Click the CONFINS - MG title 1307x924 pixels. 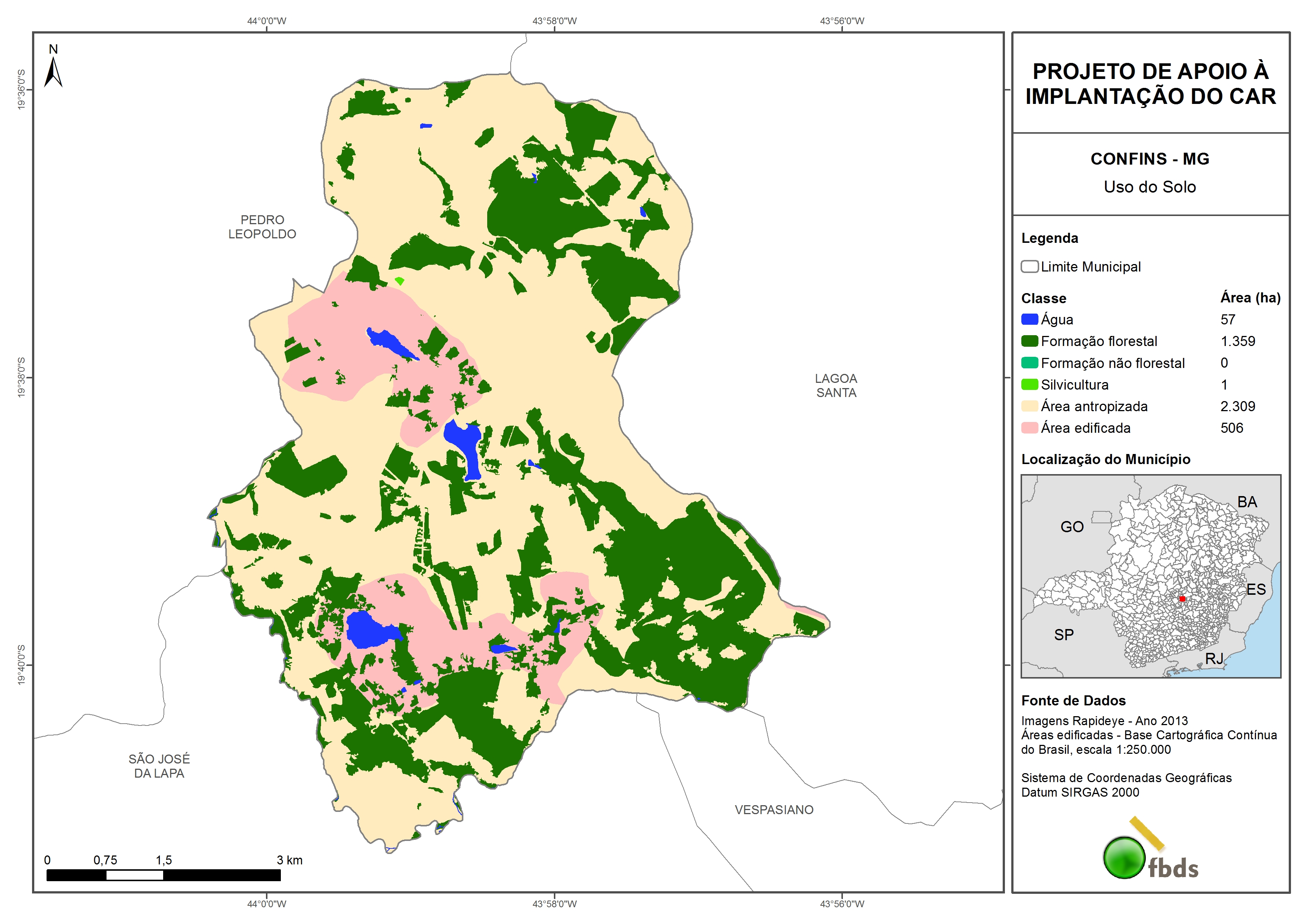(1149, 159)
